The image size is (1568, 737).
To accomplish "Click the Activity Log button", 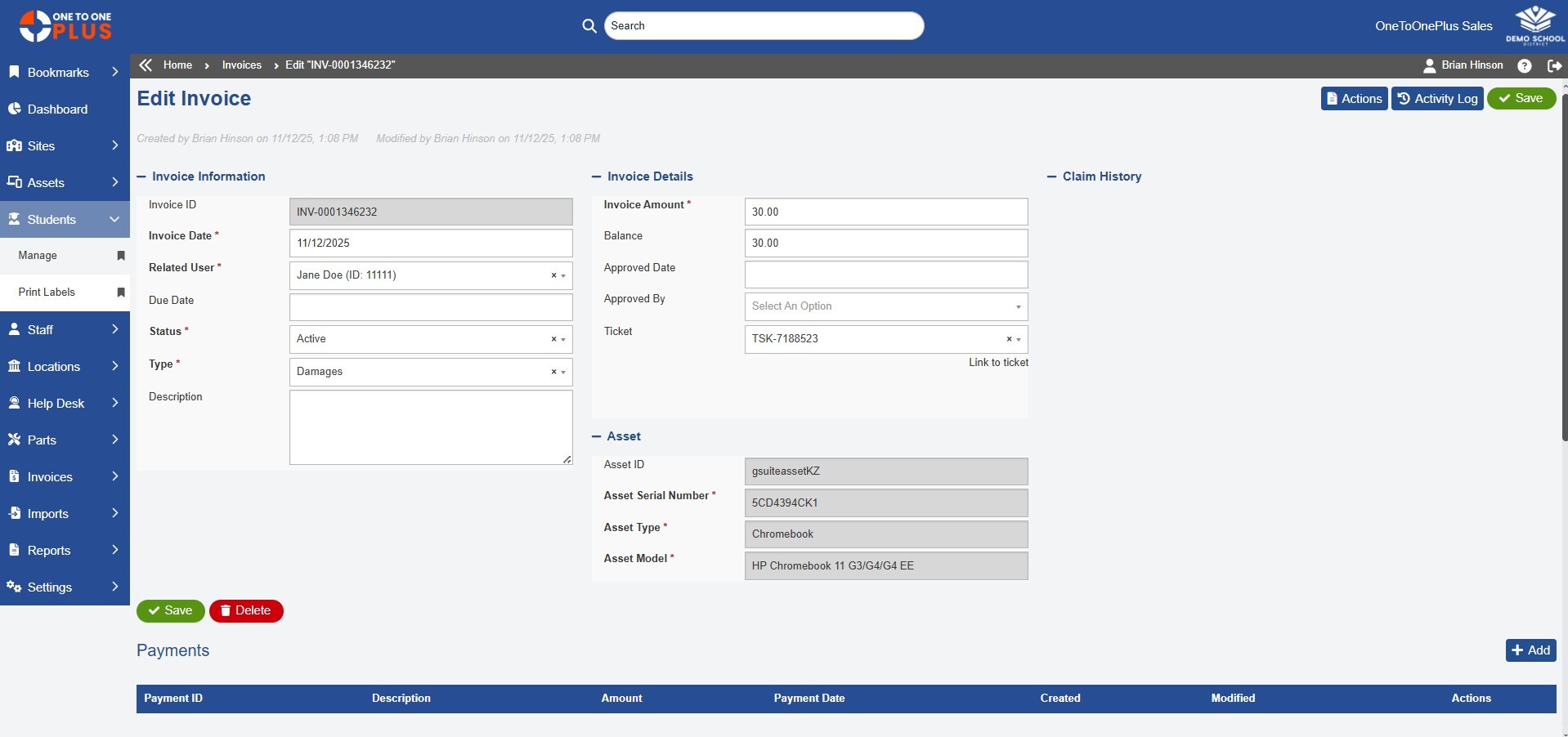I will point(1437,99).
